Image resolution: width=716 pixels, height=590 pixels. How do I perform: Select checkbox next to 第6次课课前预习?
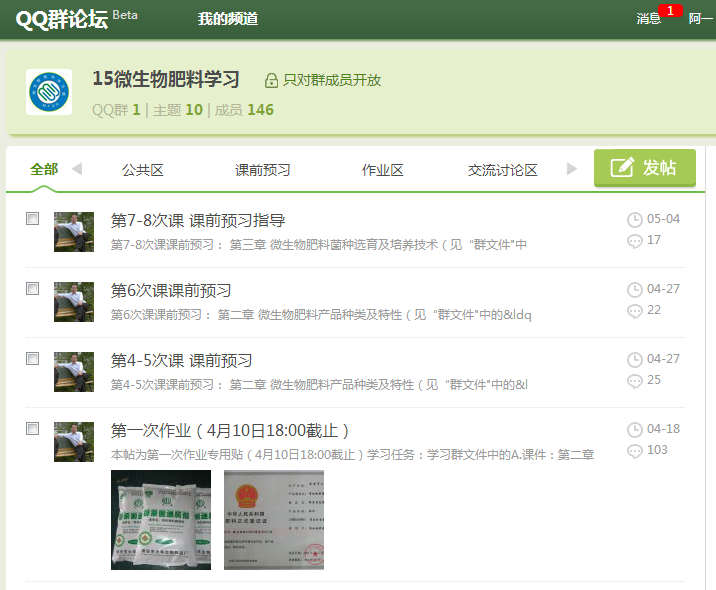pyautogui.click(x=33, y=288)
